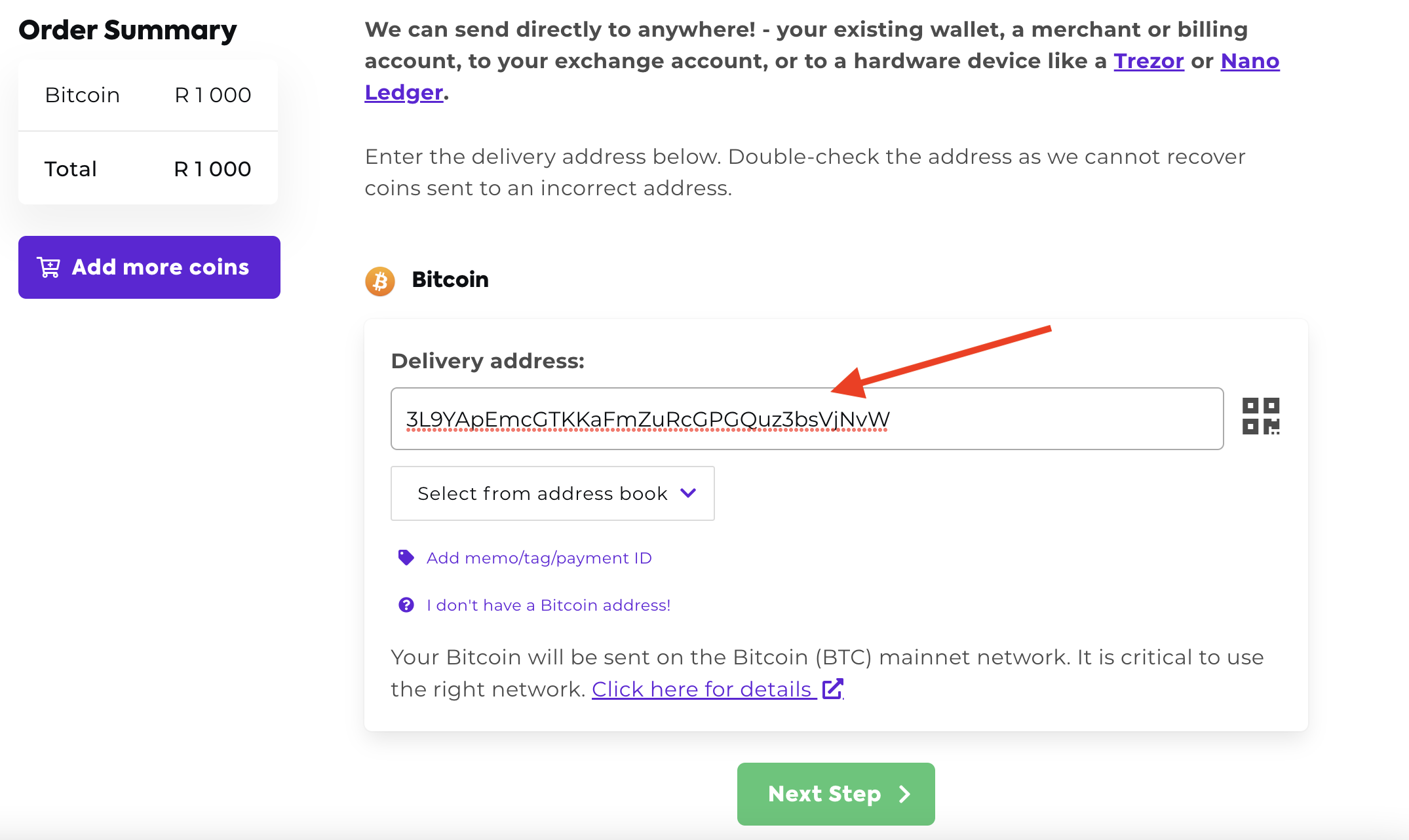Click Add memo/tag/payment ID
1409x840 pixels.
(539, 558)
